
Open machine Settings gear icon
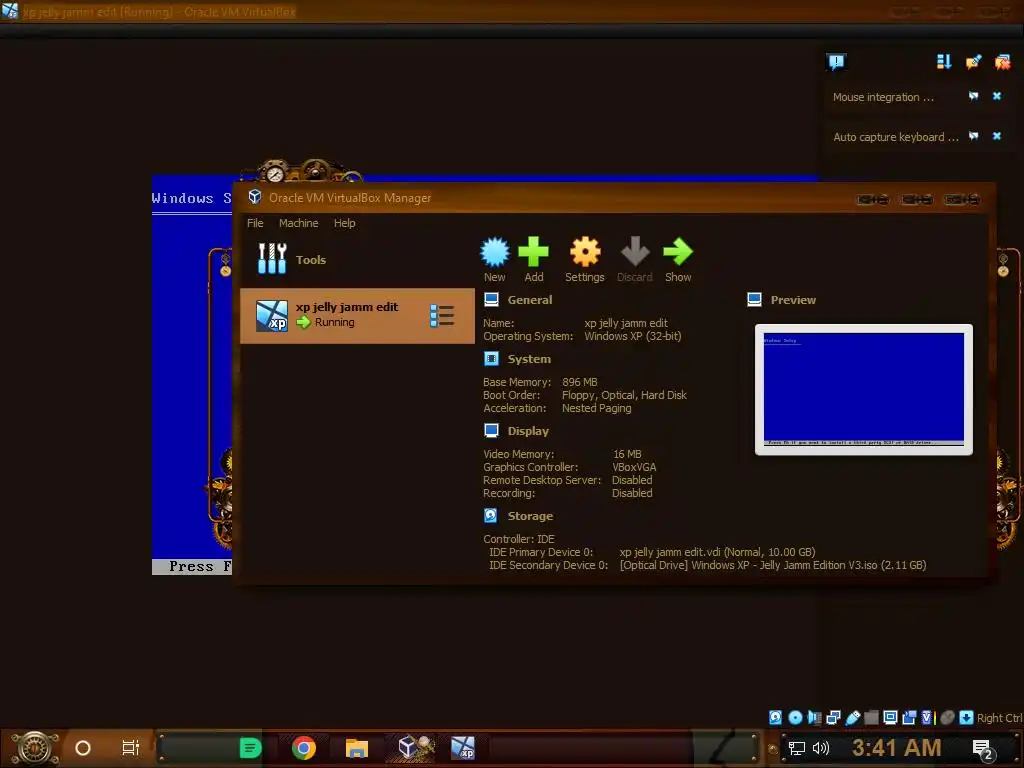click(x=584, y=252)
